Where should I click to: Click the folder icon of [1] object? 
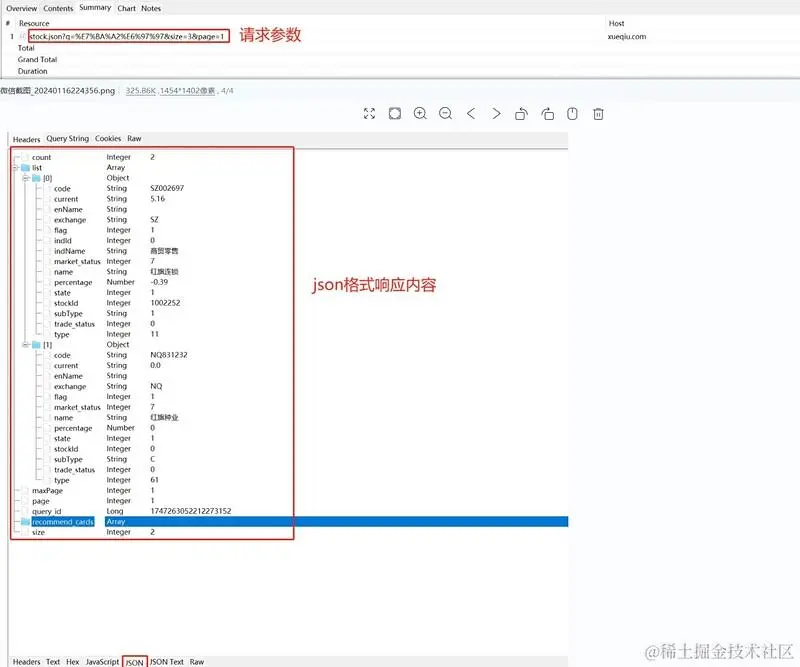[36, 344]
